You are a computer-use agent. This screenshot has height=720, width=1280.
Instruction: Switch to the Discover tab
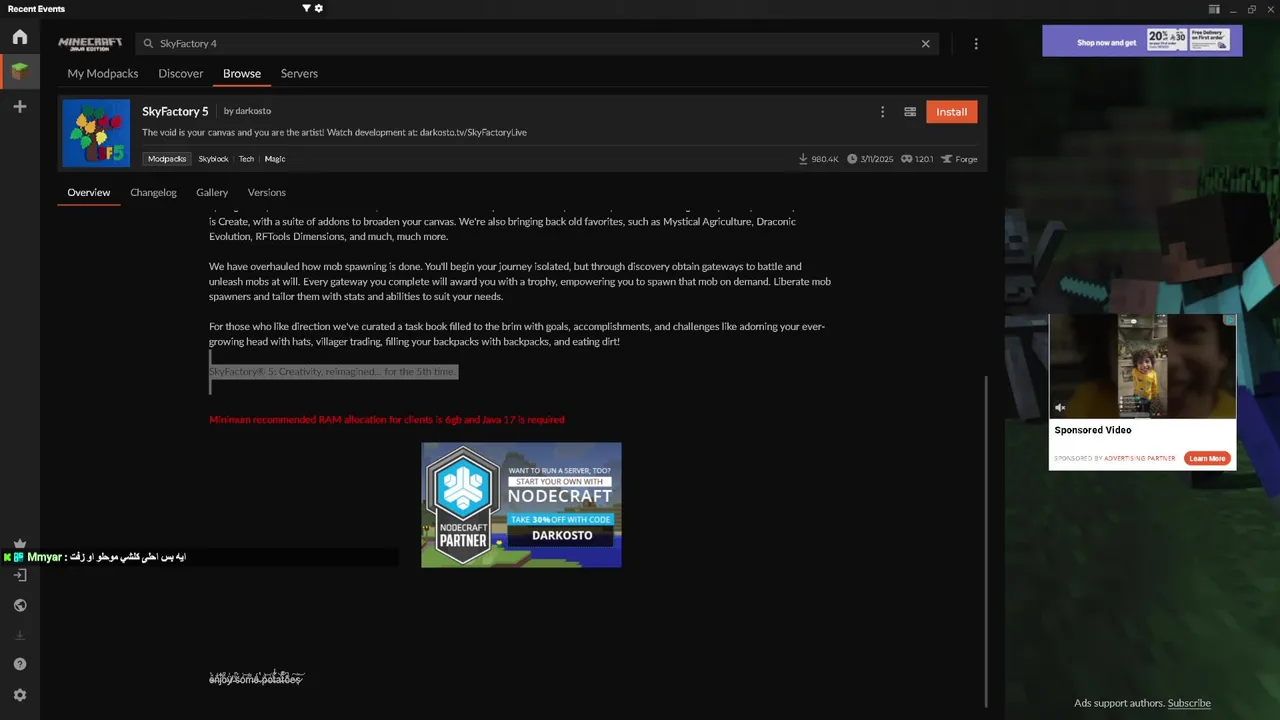181,73
